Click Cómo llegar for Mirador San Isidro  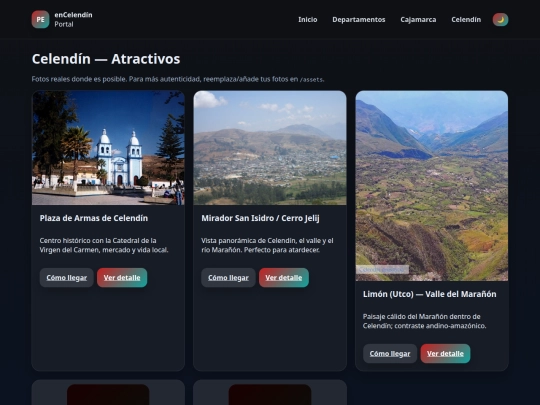coord(228,278)
